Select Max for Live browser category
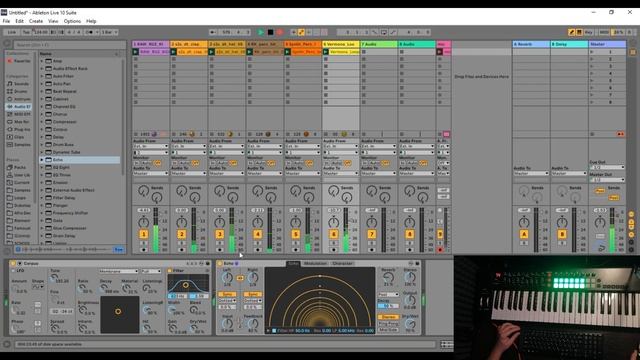The height and width of the screenshot is (360, 640). pos(18,122)
